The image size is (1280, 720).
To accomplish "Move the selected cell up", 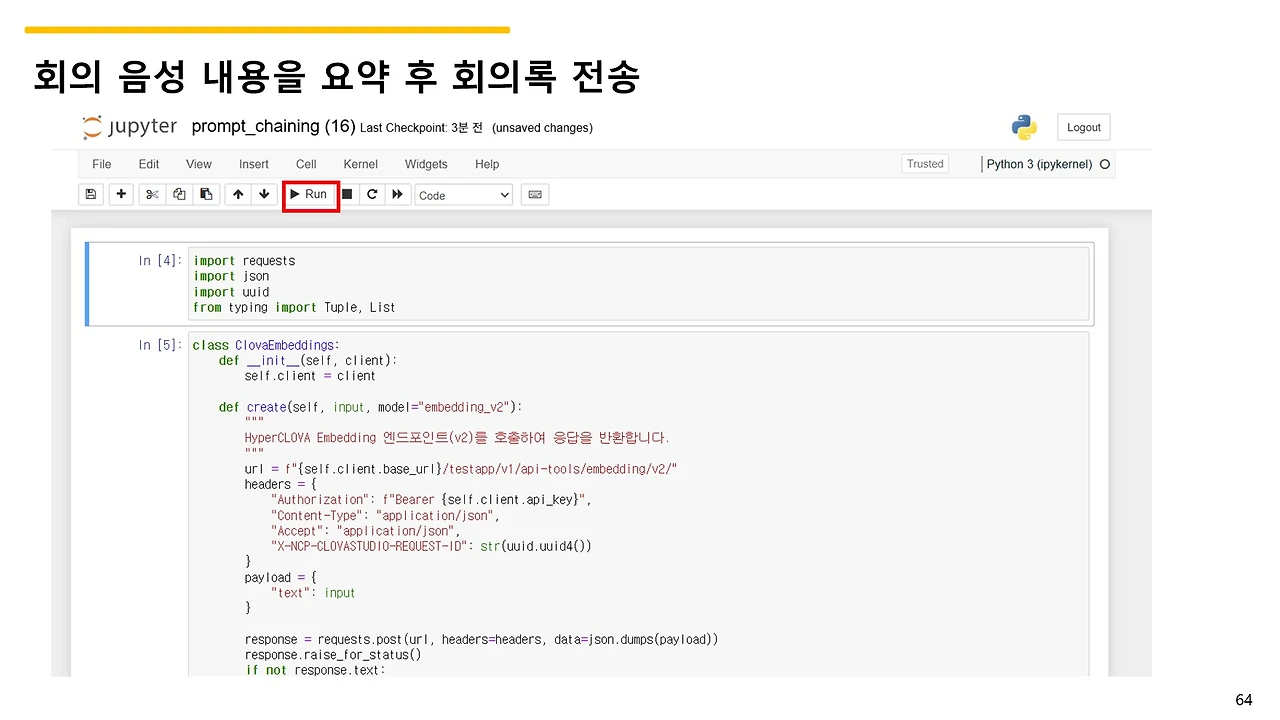I will click(x=238, y=195).
